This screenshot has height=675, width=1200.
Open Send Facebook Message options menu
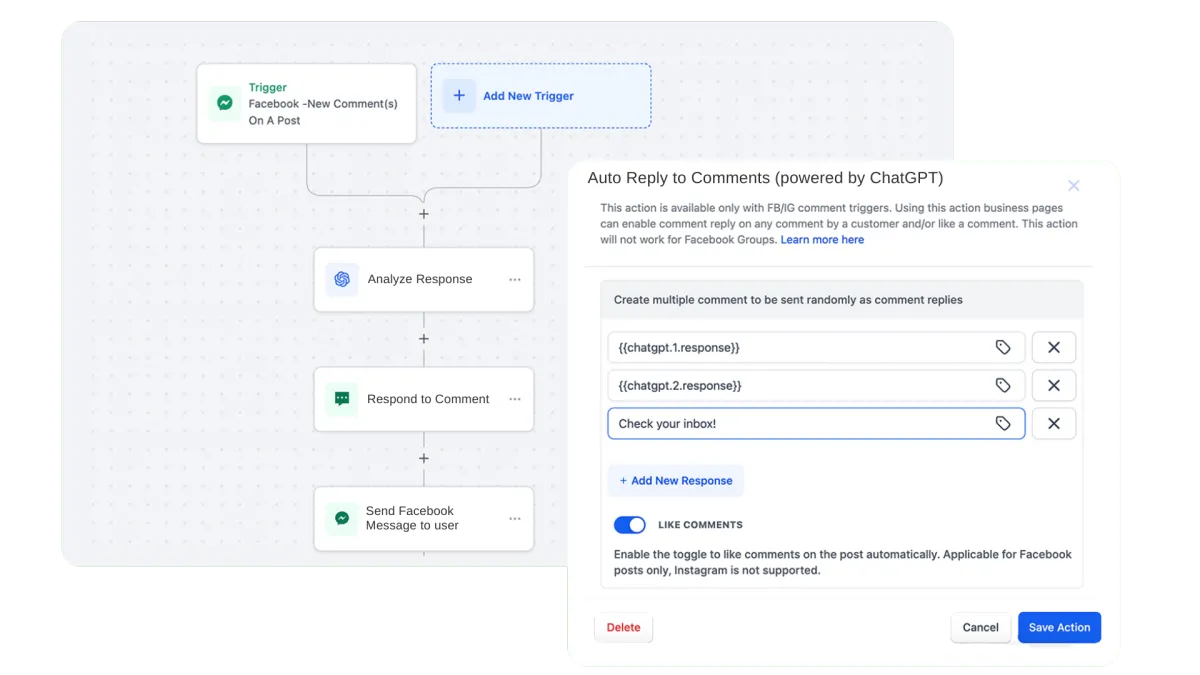[x=515, y=518]
